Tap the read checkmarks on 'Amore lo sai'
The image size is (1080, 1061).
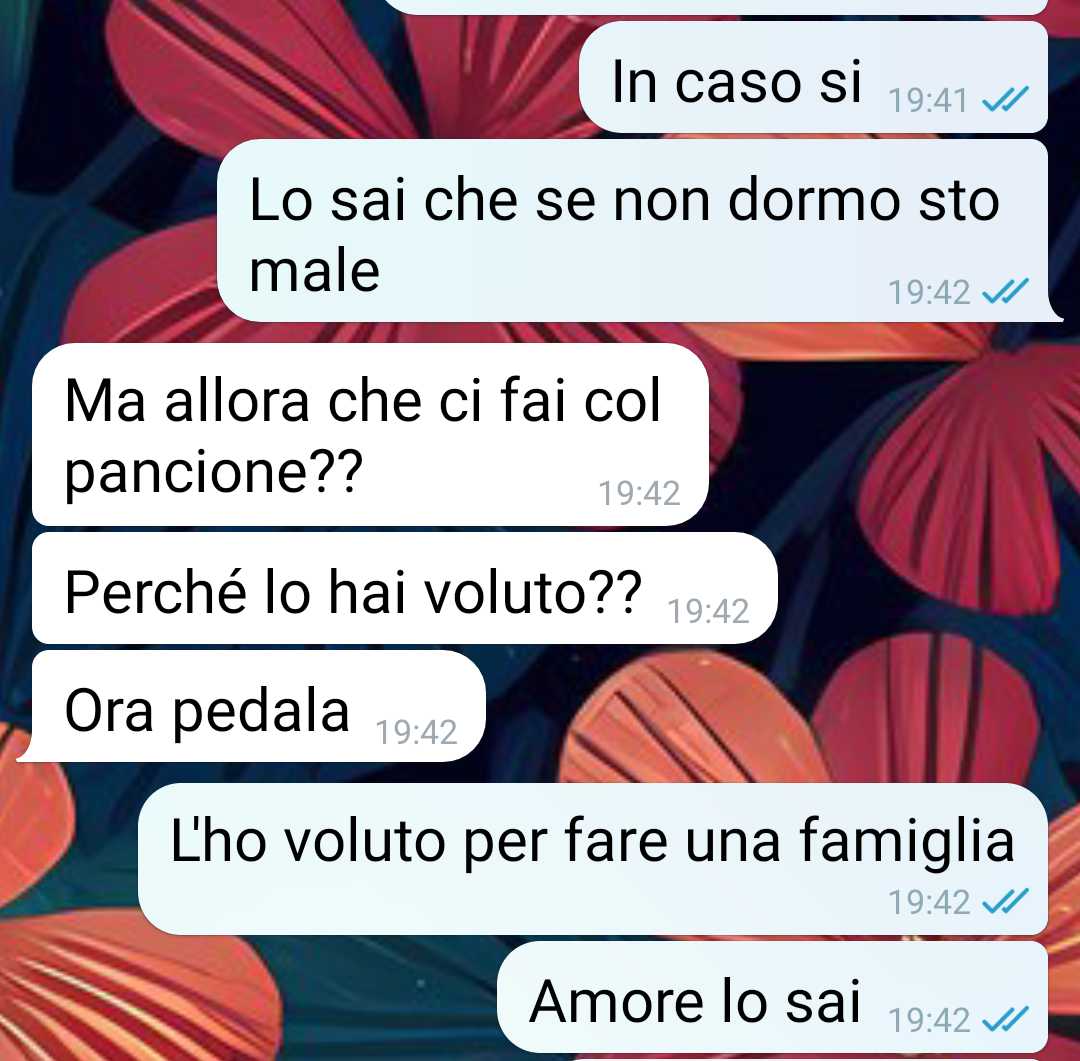coord(1005,1020)
